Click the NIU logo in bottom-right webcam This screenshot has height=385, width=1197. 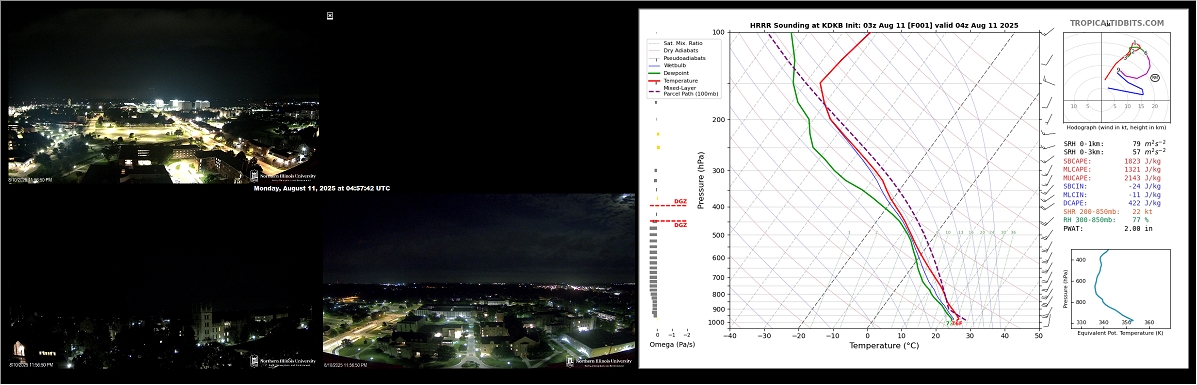(x=600, y=361)
